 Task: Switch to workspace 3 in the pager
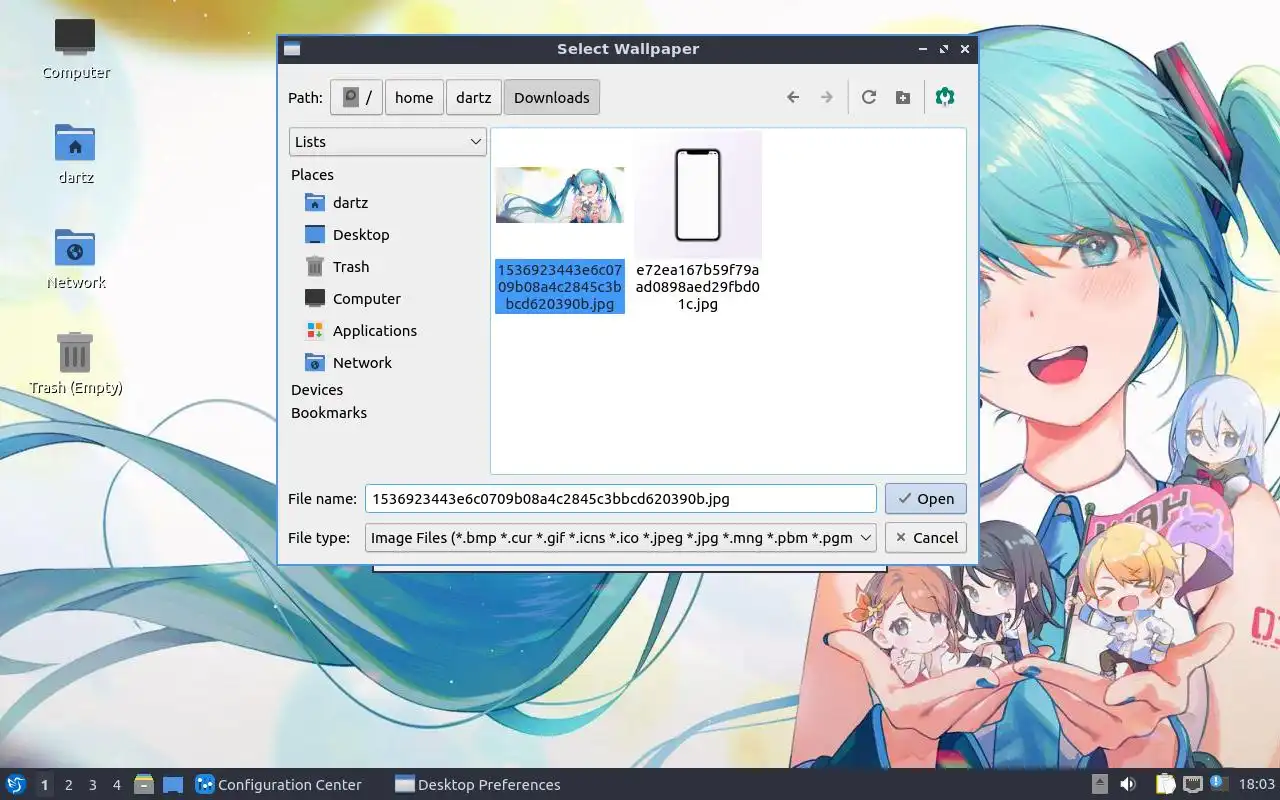tap(92, 785)
